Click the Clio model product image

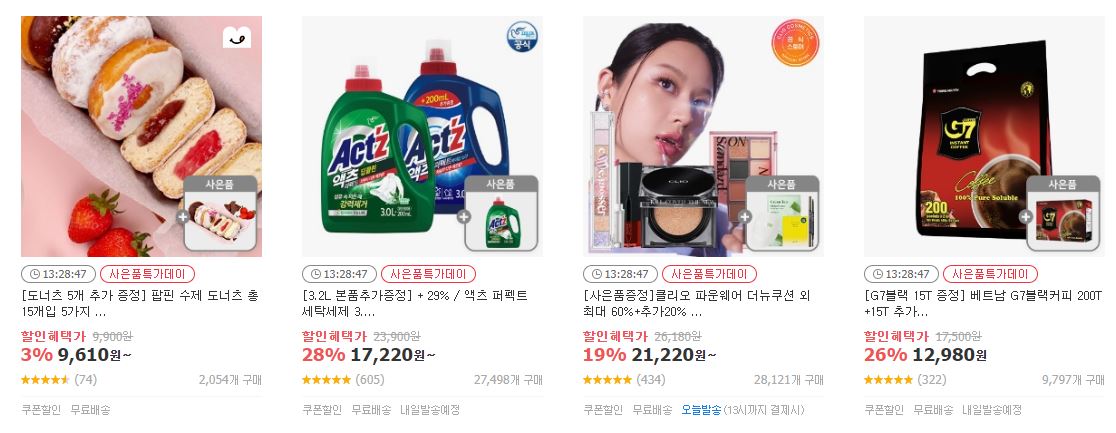[x=703, y=136]
